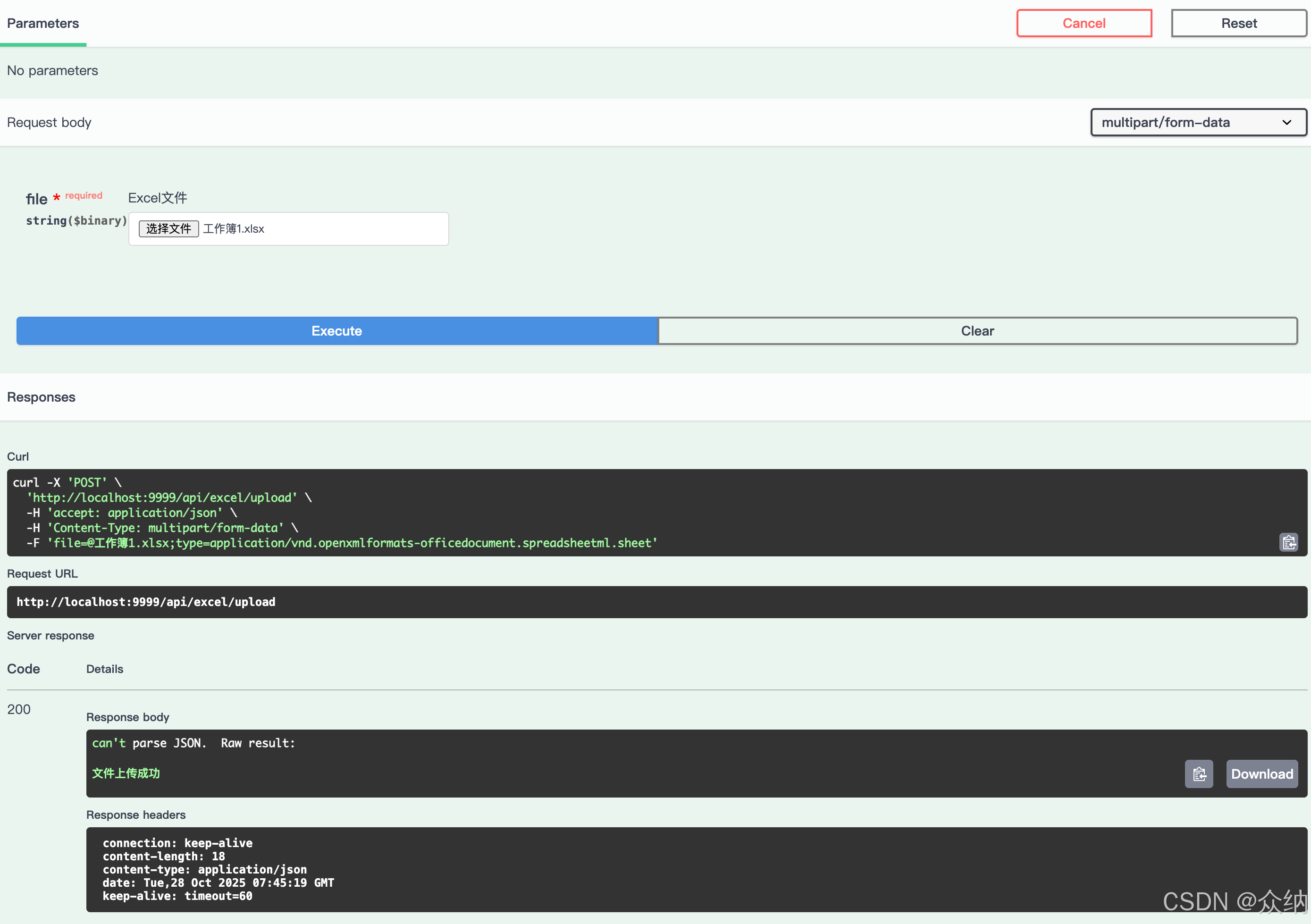Download the response body
The height and width of the screenshot is (924, 1311).
(1261, 774)
